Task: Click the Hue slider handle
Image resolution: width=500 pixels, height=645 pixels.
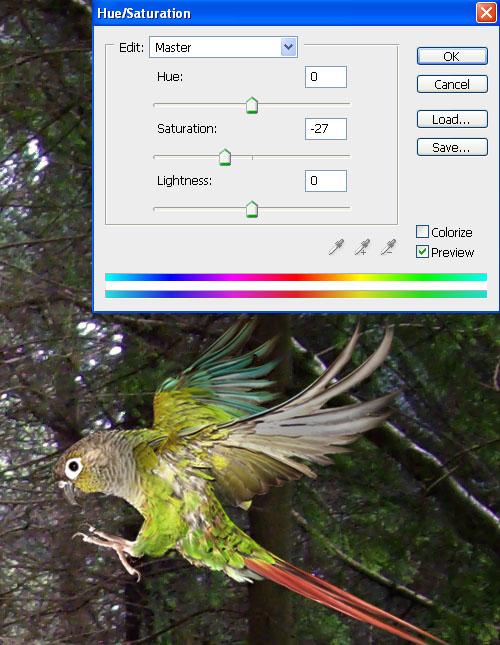Action: click(252, 105)
